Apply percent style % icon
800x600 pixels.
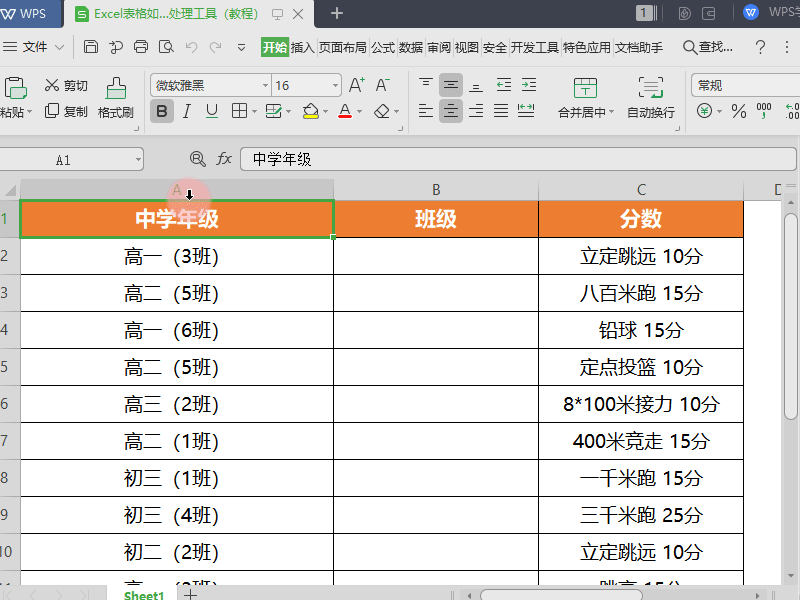(738, 111)
